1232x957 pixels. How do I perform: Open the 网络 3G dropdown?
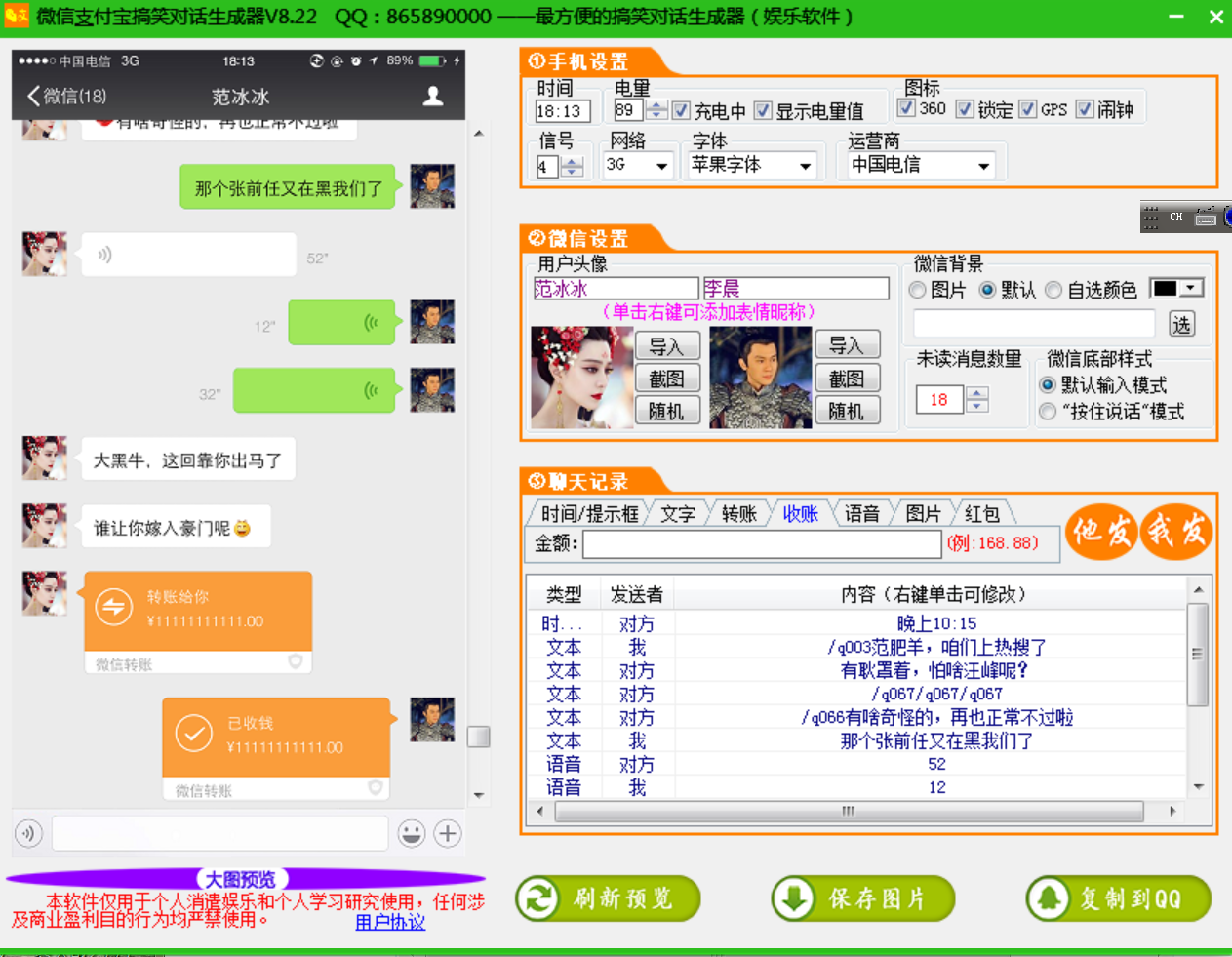(x=638, y=165)
